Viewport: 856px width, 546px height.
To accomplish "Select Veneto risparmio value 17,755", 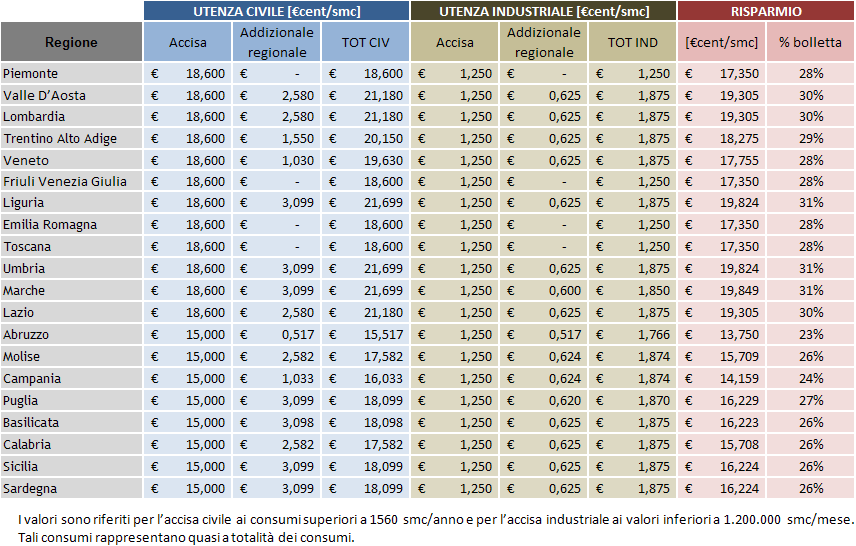I will pos(739,160).
